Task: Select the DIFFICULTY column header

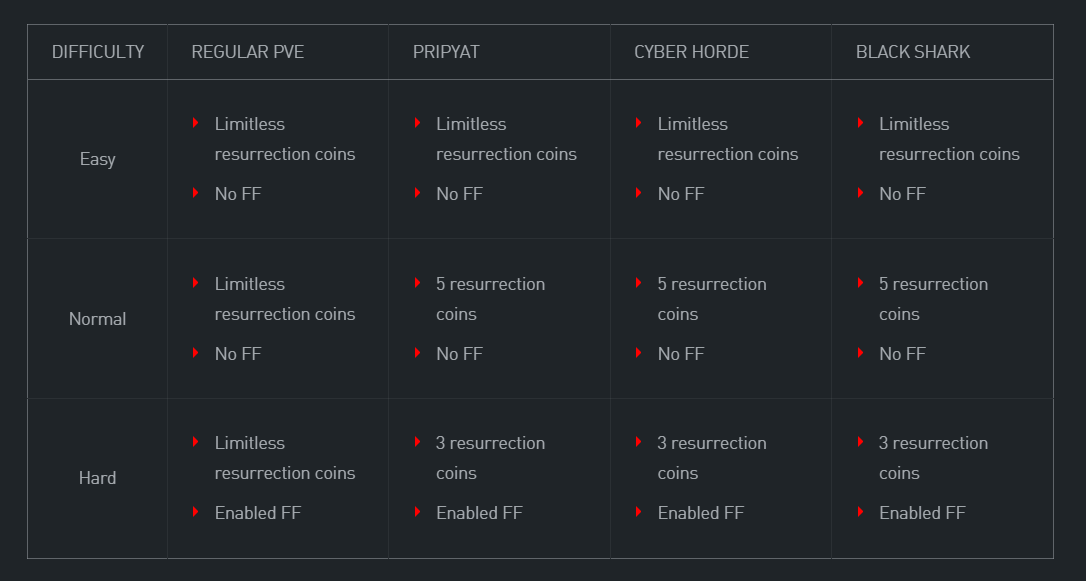Action: coord(98,52)
